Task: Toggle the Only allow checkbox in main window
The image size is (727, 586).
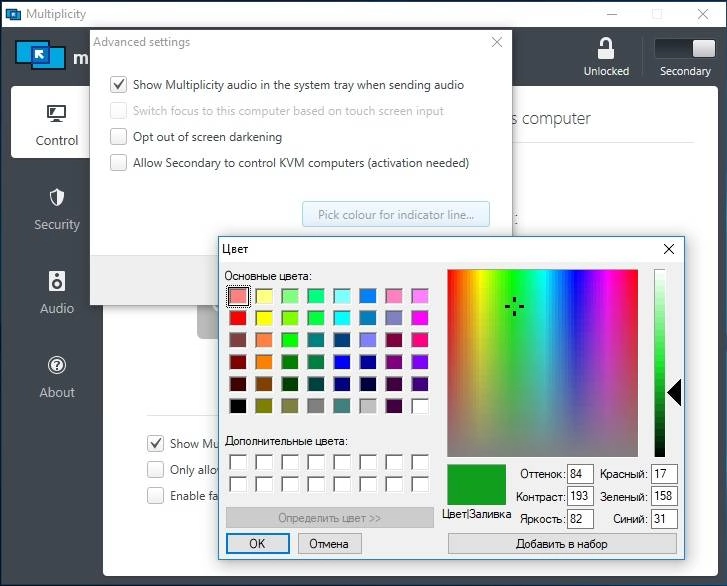Action: (x=155, y=470)
